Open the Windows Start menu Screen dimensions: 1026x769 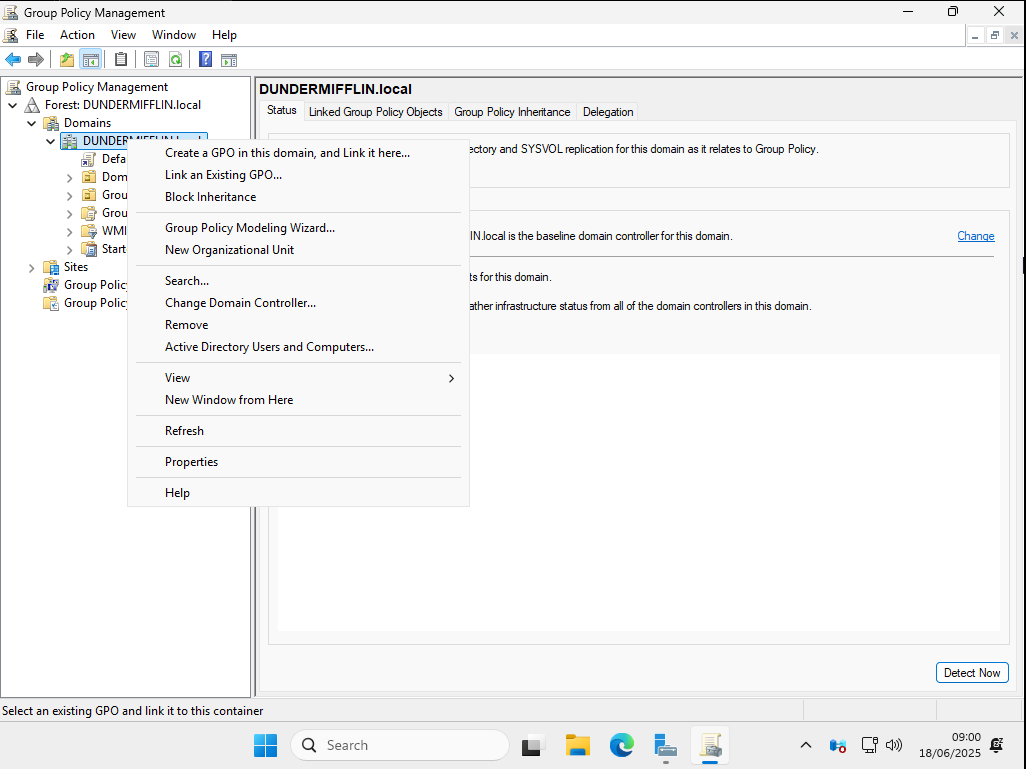pyautogui.click(x=266, y=745)
